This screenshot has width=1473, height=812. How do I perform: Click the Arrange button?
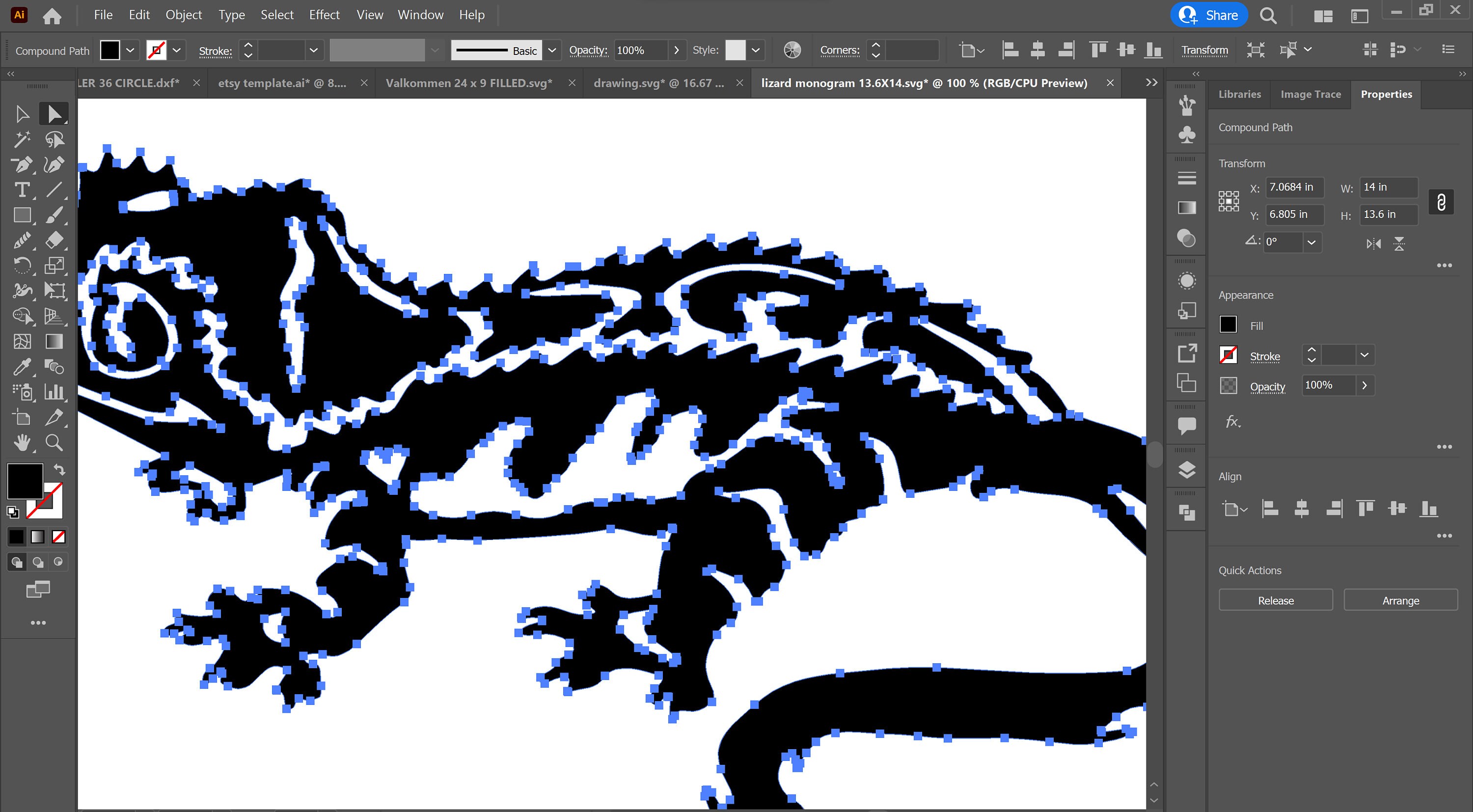(1400, 600)
